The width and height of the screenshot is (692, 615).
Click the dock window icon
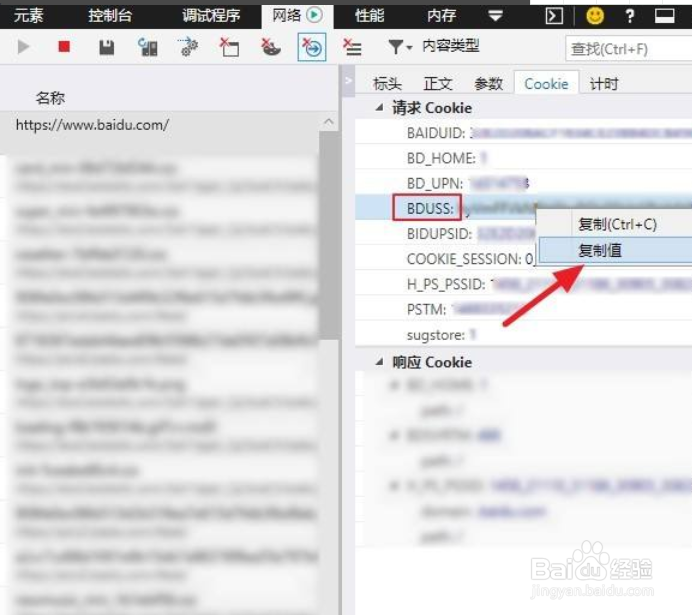coord(664,16)
